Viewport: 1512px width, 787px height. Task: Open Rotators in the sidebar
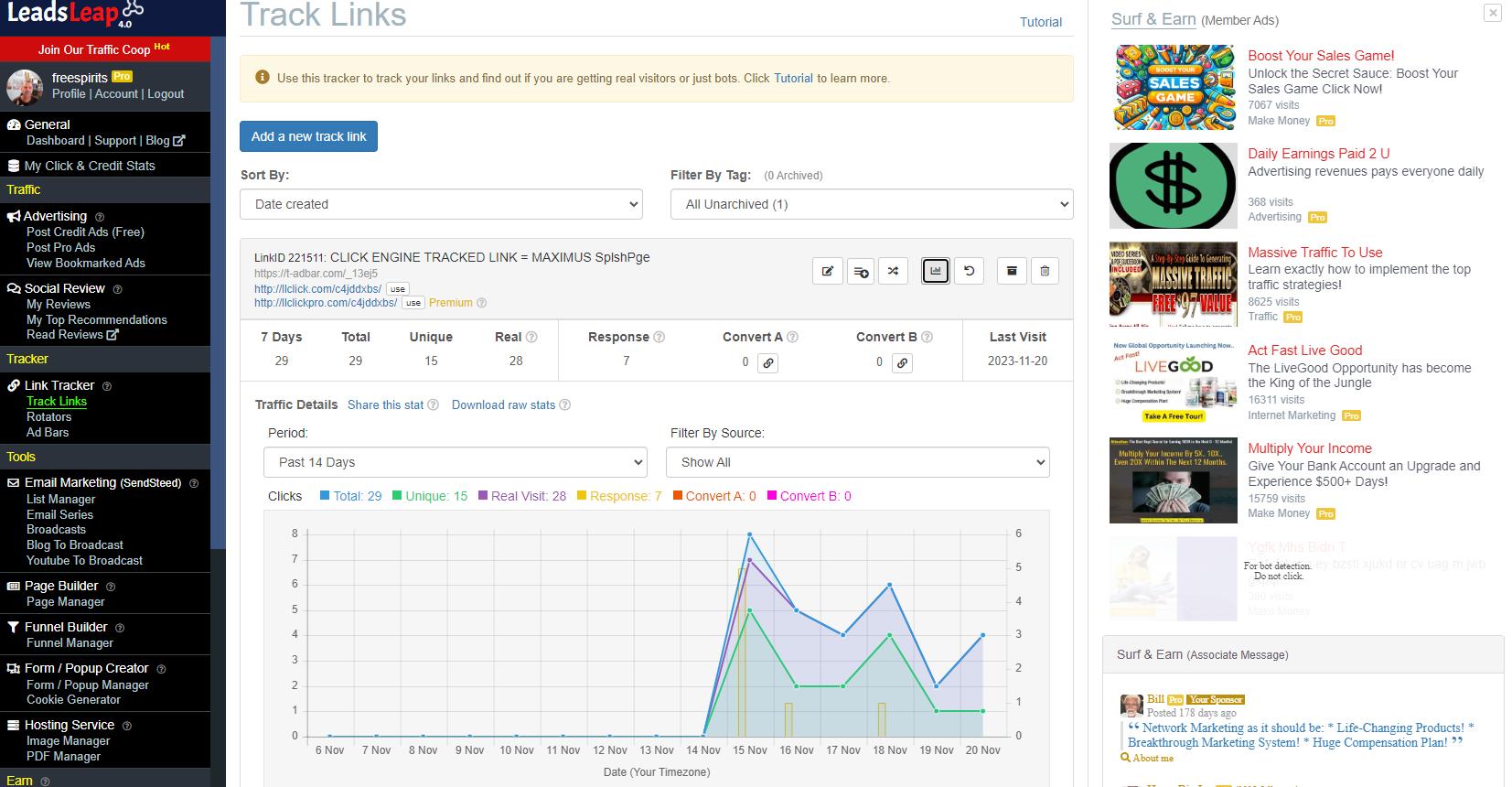coord(48,417)
